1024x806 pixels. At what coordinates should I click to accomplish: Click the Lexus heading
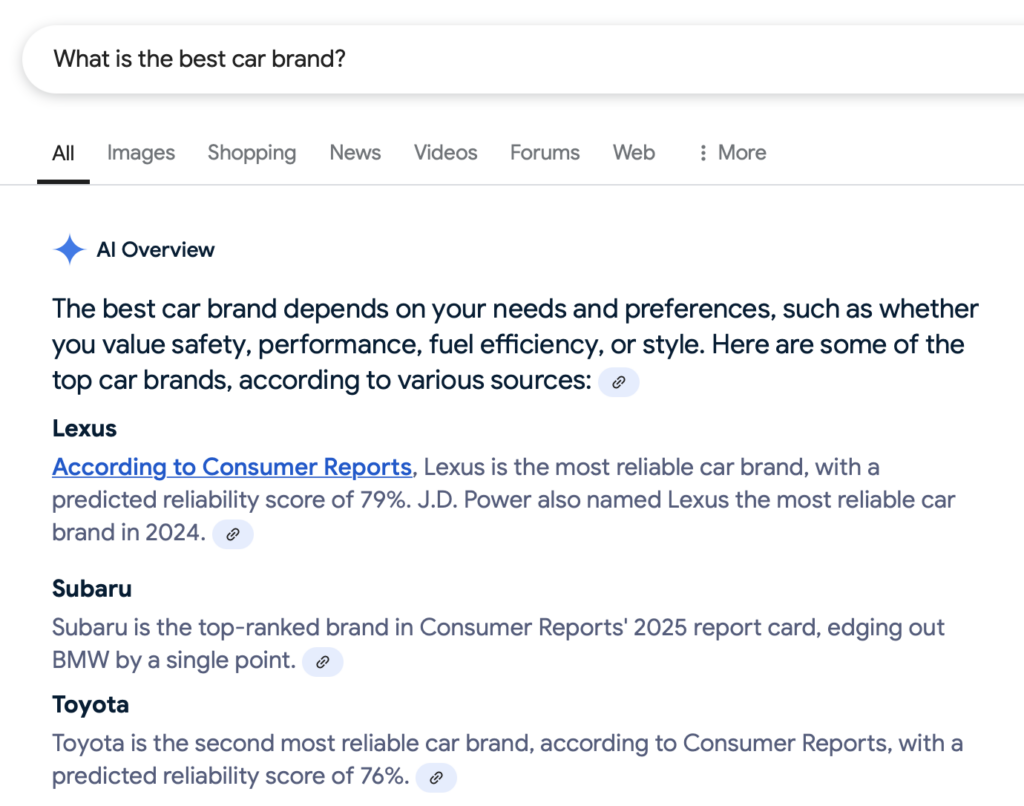[x=84, y=428]
